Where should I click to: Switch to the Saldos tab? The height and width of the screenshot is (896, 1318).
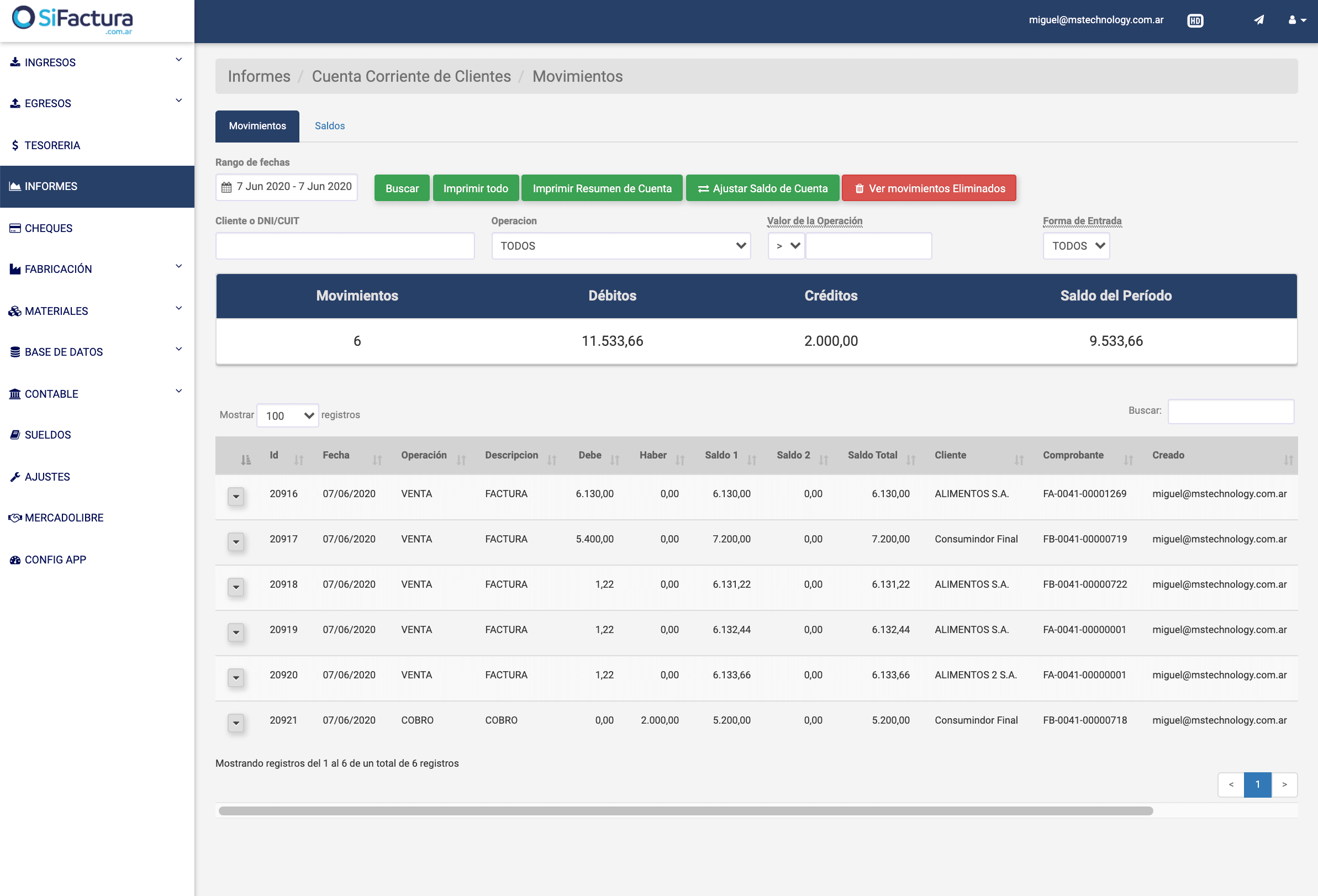[x=329, y=126]
